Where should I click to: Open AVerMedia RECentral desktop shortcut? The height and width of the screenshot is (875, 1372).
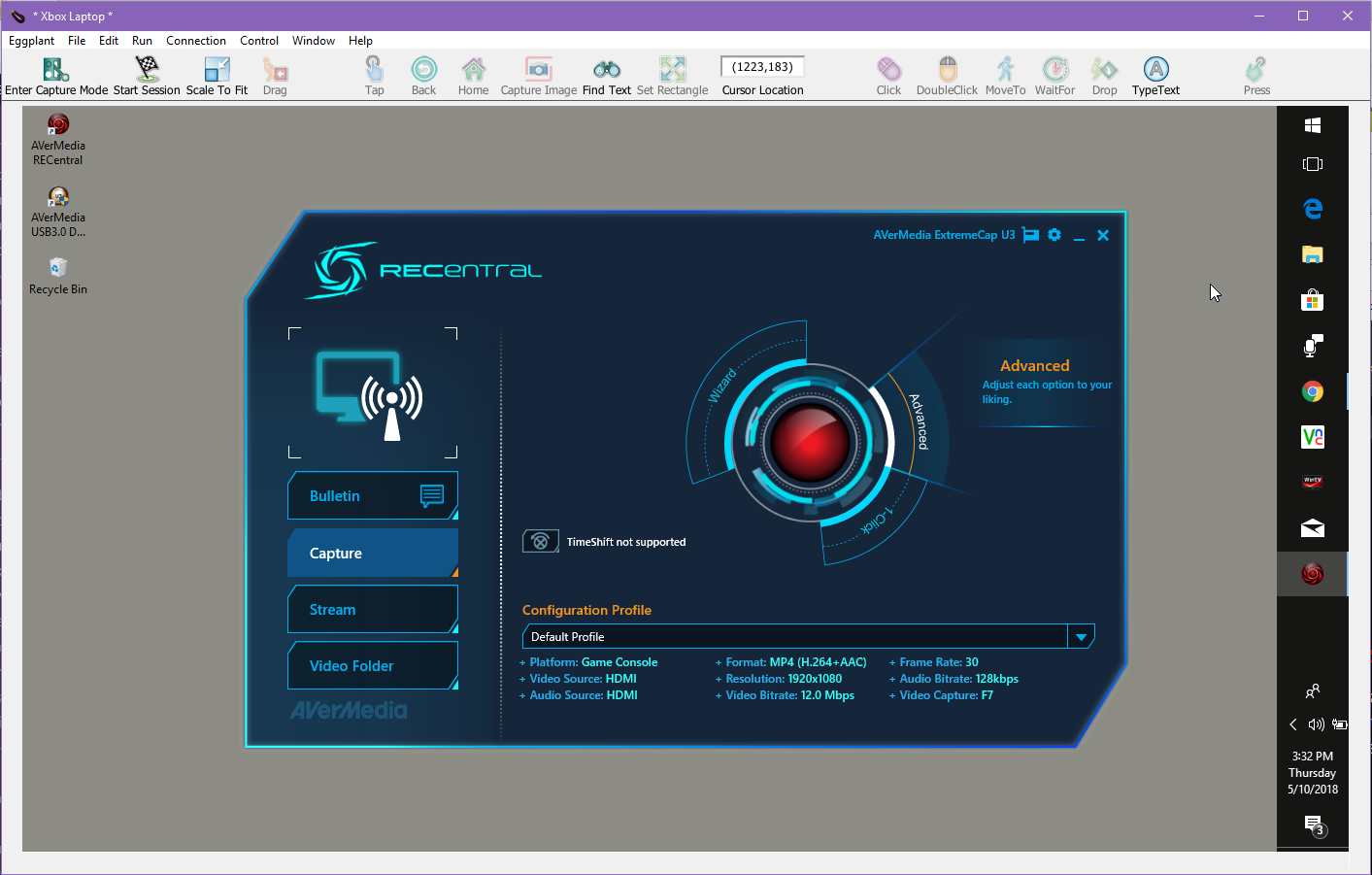pyautogui.click(x=58, y=139)
